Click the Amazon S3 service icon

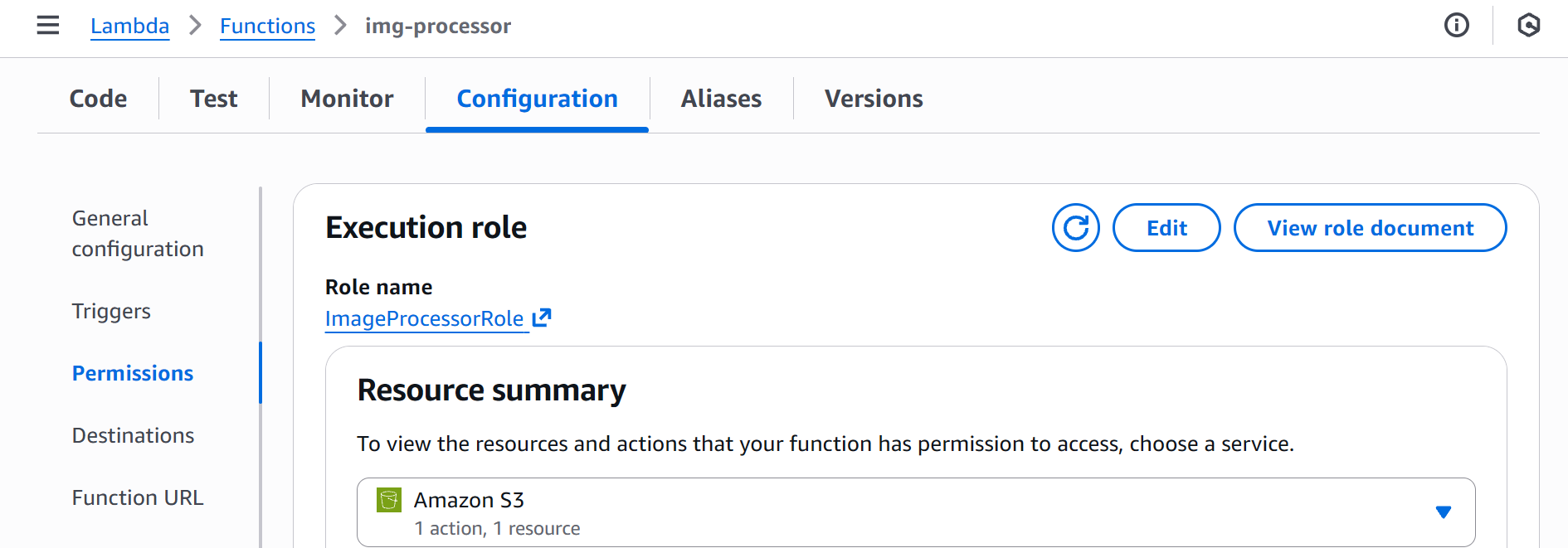389,500
